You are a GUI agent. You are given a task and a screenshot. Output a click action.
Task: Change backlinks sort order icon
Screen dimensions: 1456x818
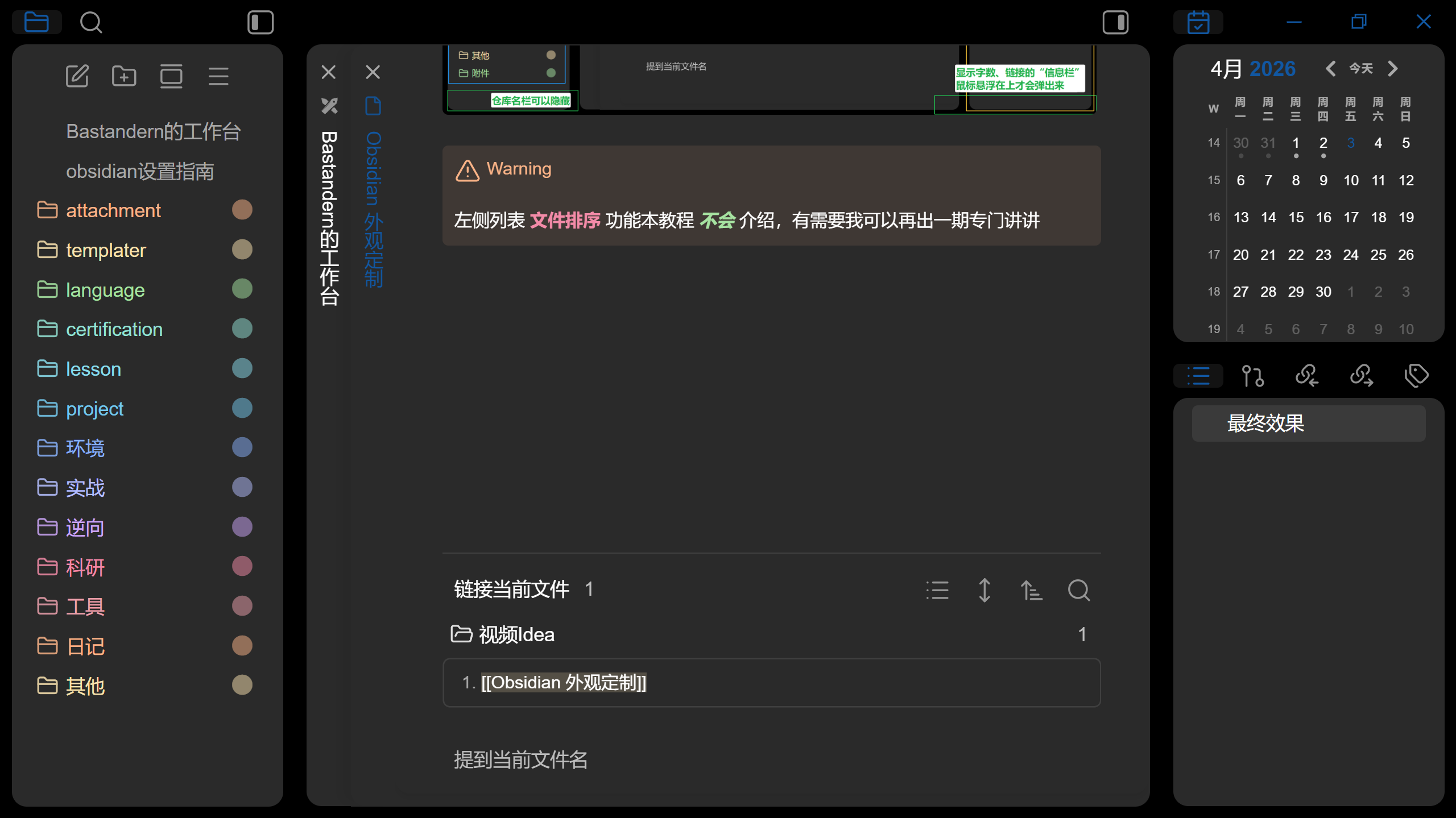[x=1031, y=591]
